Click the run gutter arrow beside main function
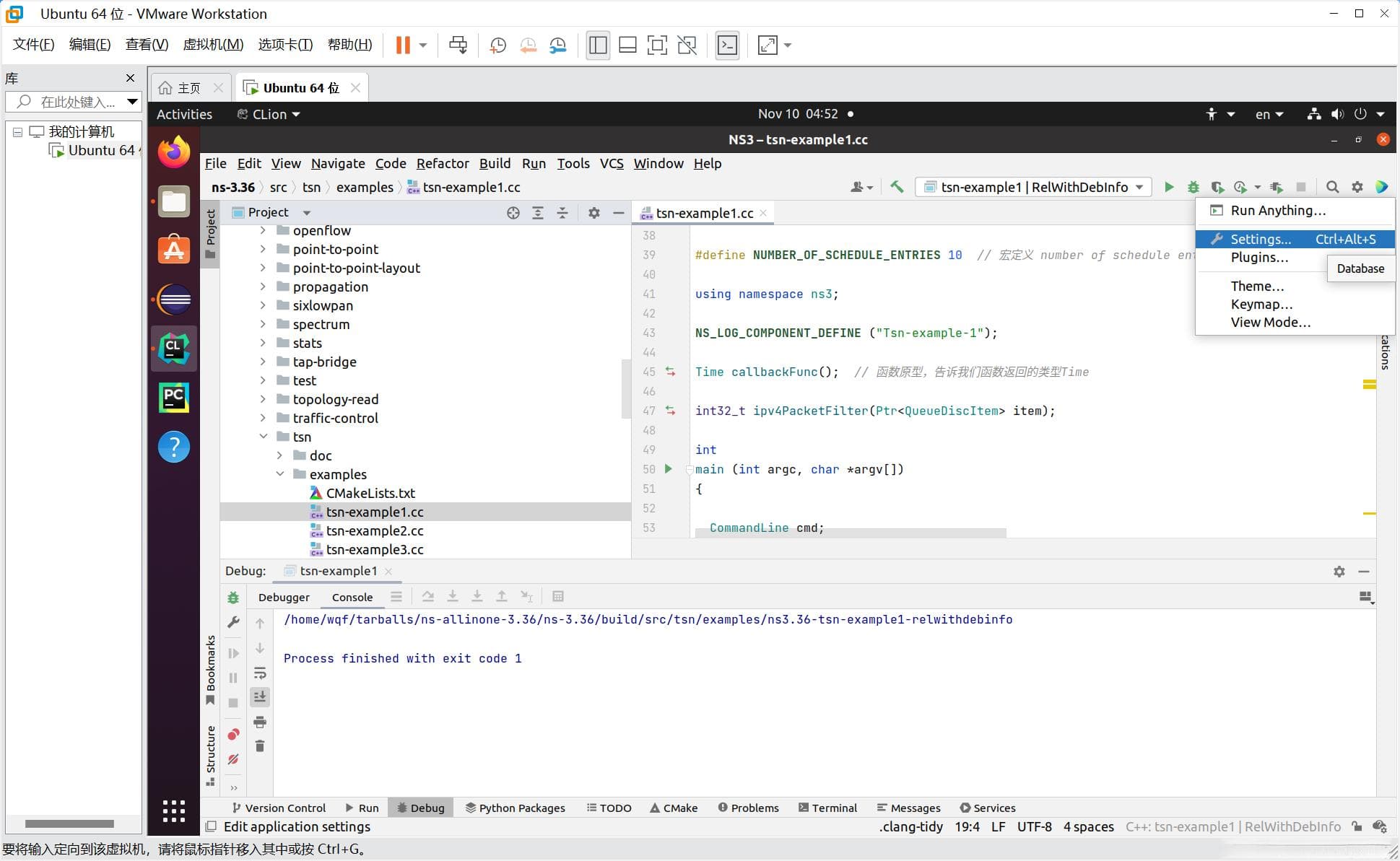The height and width of the screenshot is (861, 1400). (x=669, y=469)
